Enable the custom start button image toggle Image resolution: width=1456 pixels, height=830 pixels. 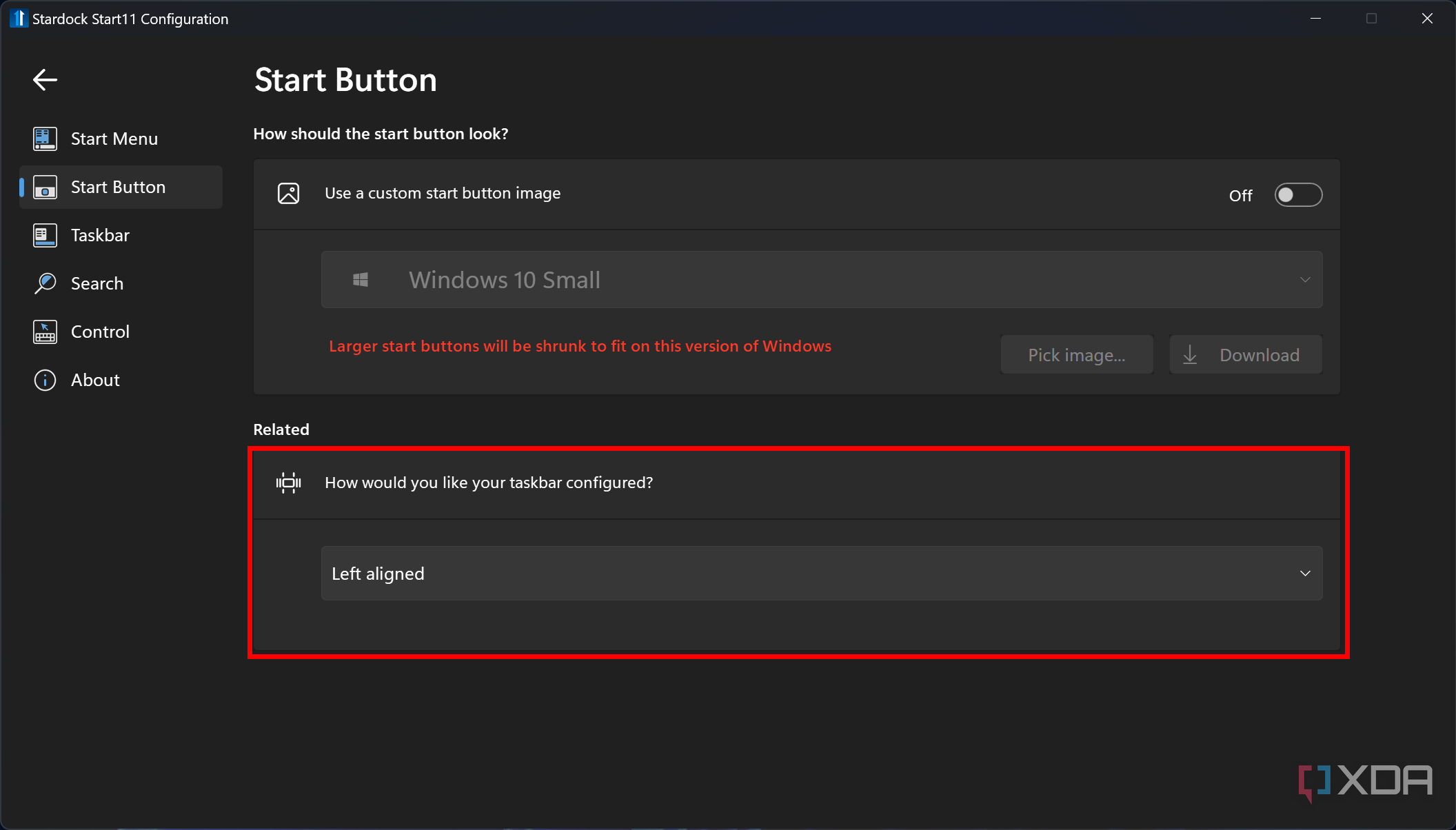point(1297,194)
